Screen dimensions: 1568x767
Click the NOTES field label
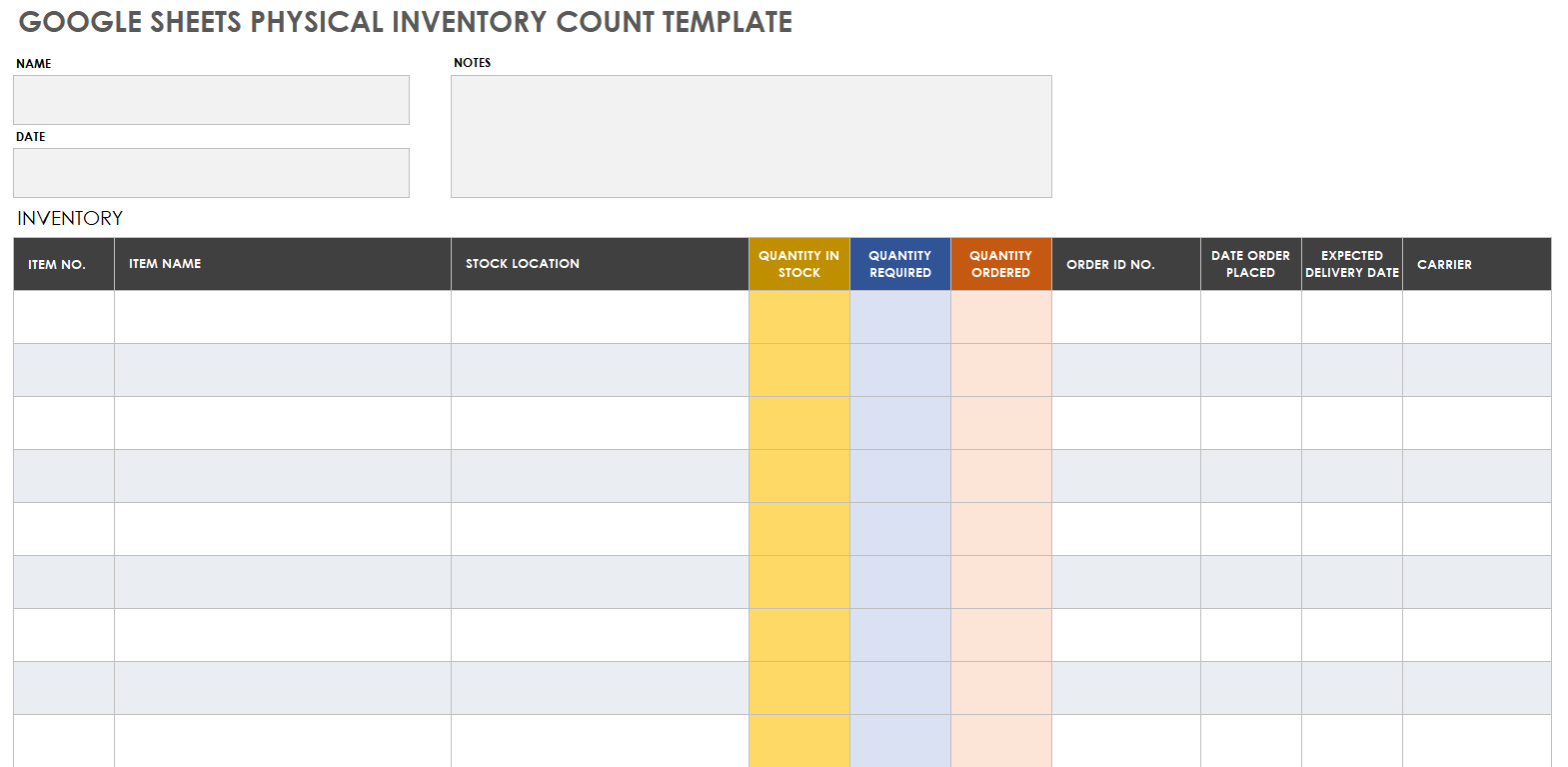(x=473, y=62)
